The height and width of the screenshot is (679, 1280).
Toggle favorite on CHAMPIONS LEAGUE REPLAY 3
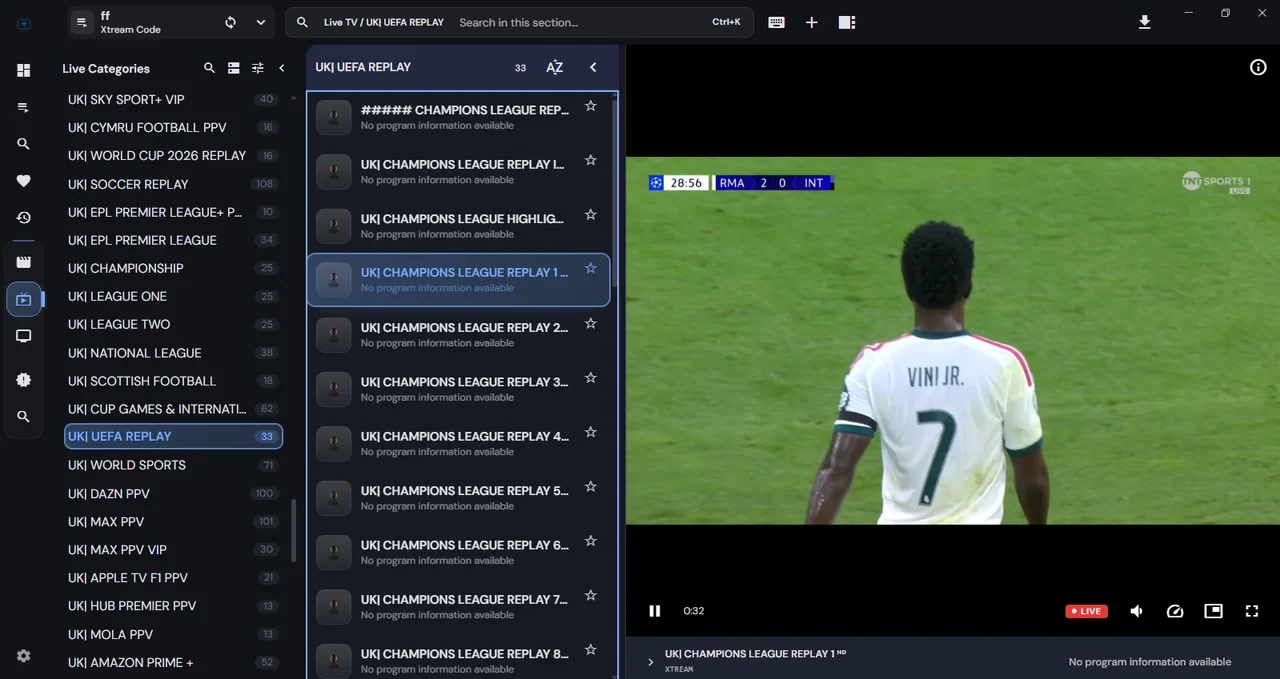pos(591,378)
